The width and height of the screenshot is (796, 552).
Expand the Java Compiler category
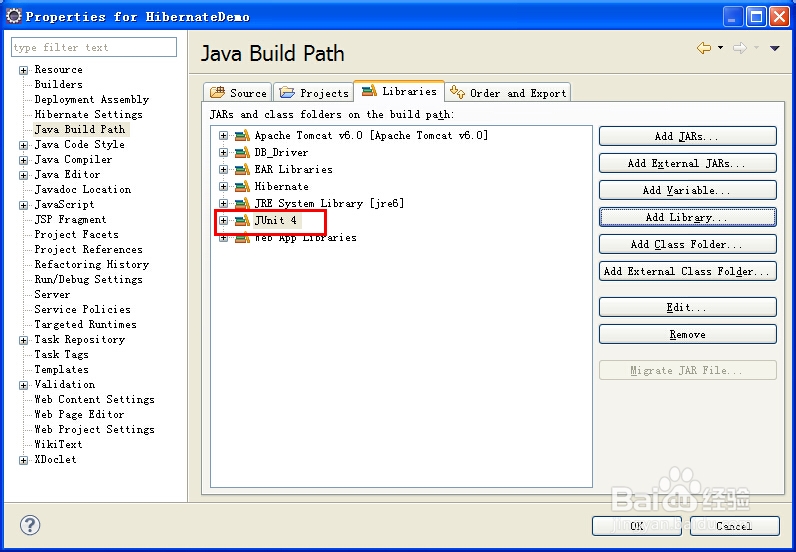point(23,160)
